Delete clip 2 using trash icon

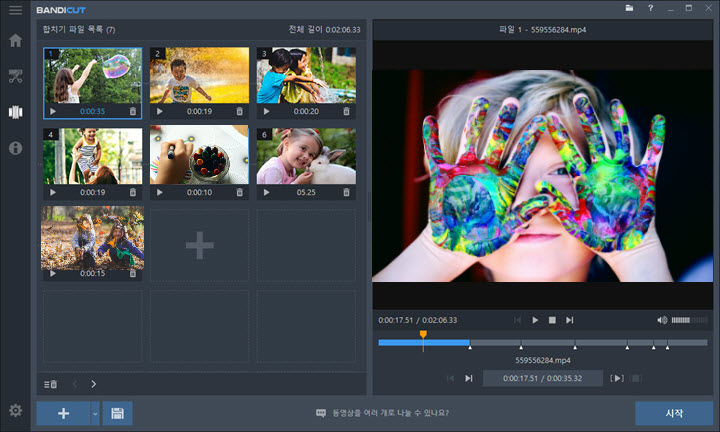(x=239, y=112)
